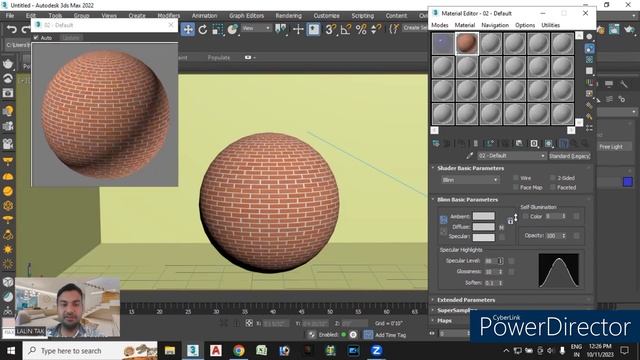Open File Explorer from the taskbar
Screen dimensions: 640x360
170,351
